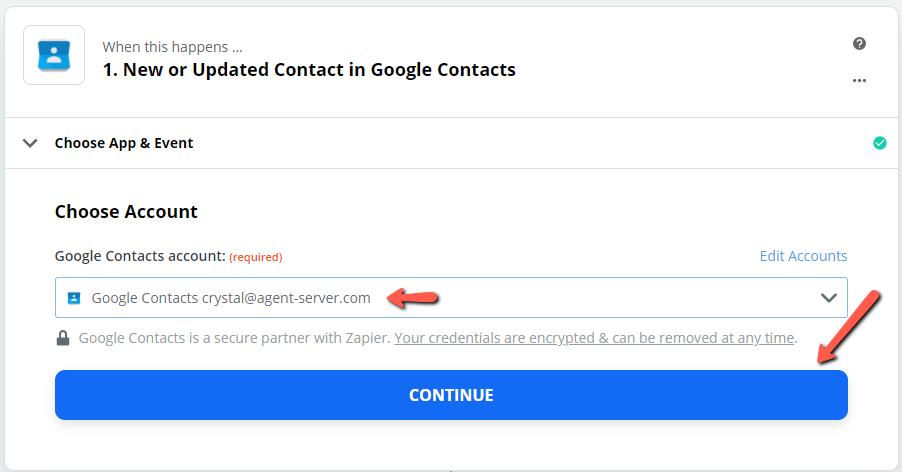This screenshot has width=902, height=472.
Task: Open the Google Contacts account selector
Action: click(451, 298)
